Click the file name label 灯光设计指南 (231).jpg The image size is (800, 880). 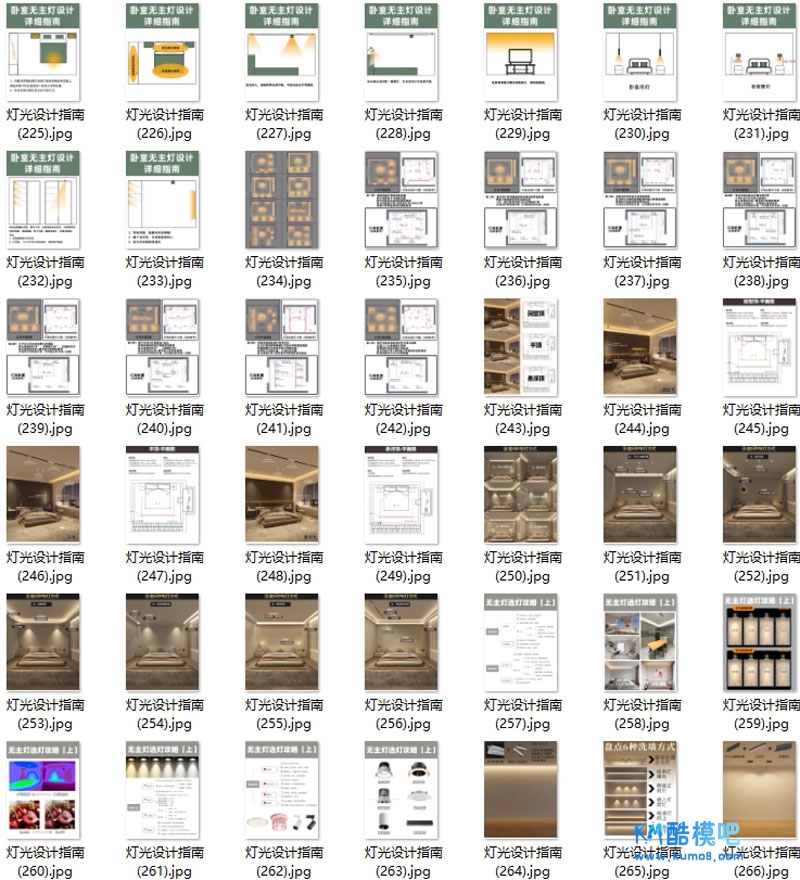pyautogui.click(x=761, y=124)
